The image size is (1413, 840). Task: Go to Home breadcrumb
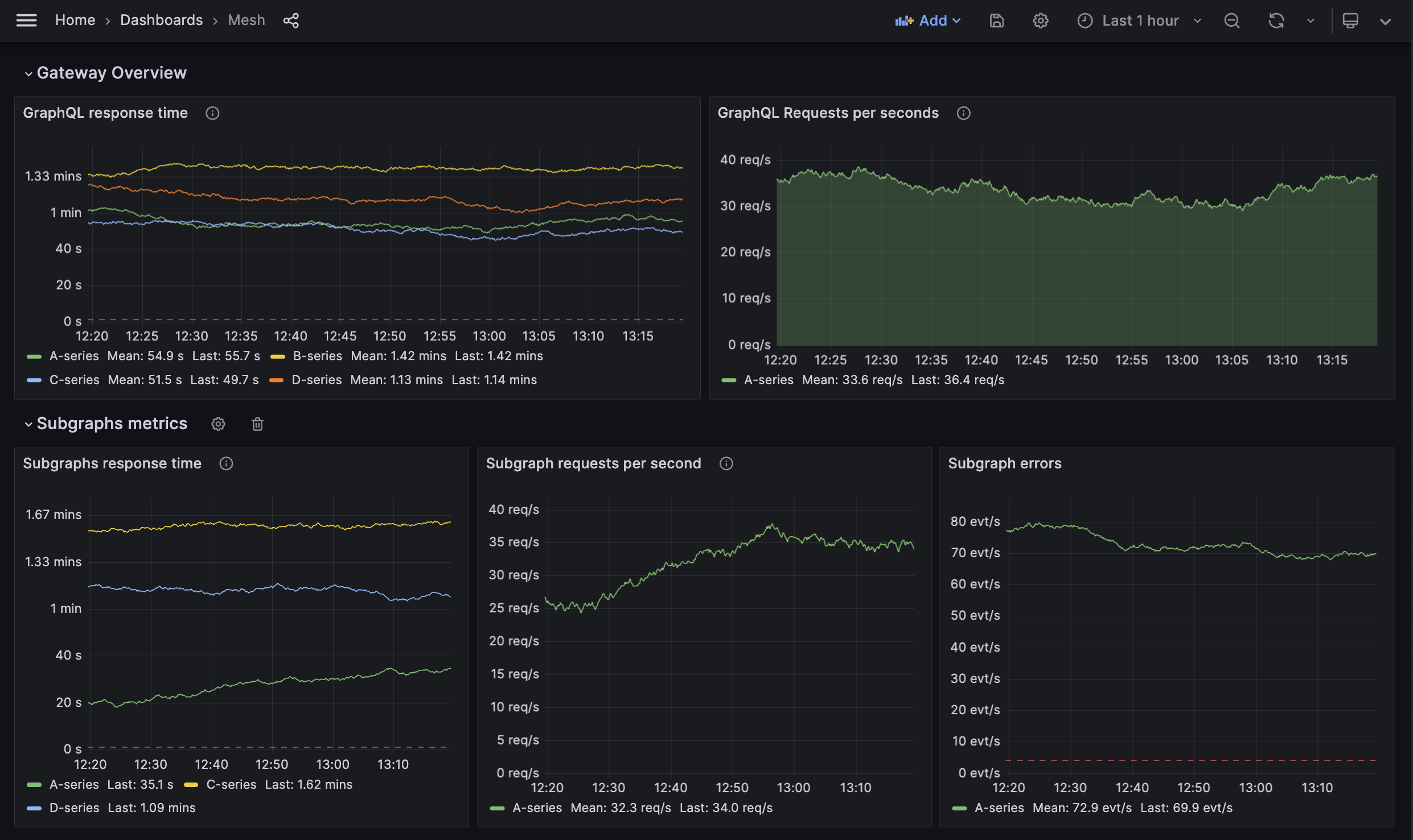click(x=75, y=20)
